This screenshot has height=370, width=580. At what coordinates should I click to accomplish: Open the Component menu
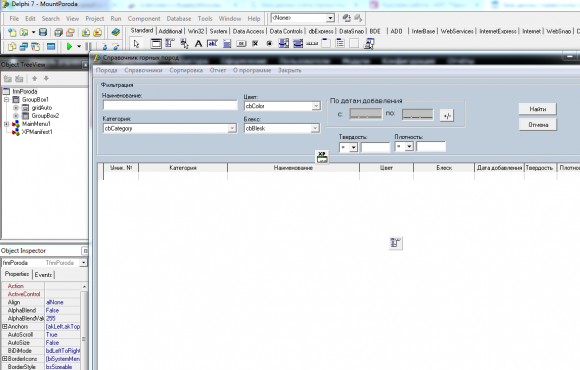pyautogui.click(x=144, y=18)
